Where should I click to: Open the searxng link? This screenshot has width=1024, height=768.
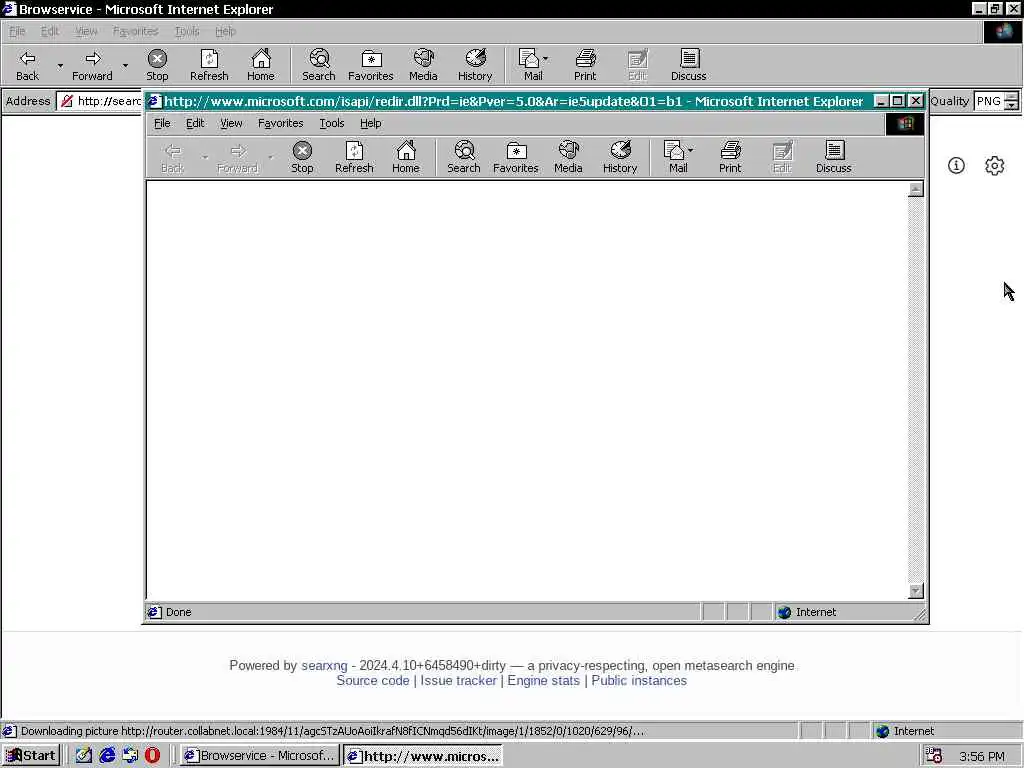[x=324, y=665]
